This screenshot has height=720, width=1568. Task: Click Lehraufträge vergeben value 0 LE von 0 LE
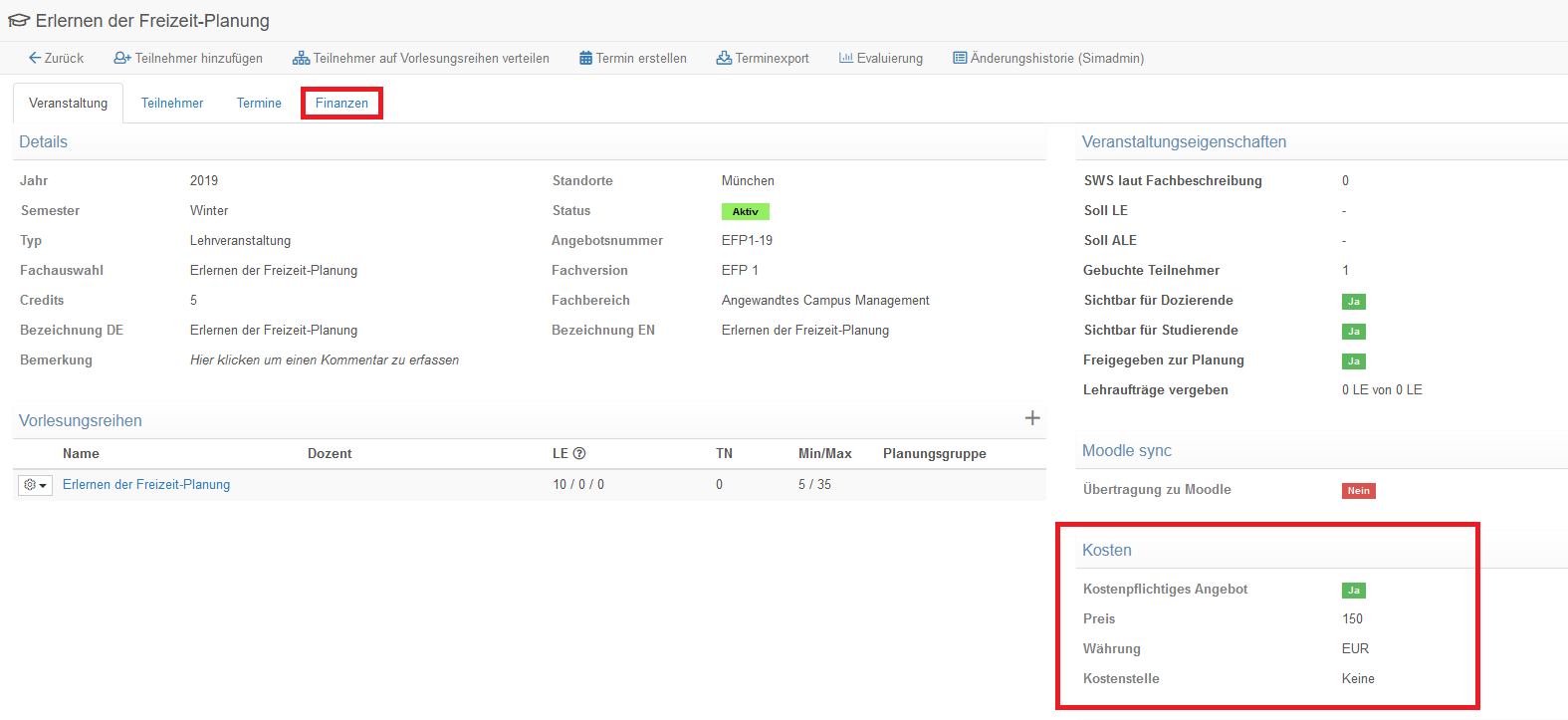(1382, 389)
